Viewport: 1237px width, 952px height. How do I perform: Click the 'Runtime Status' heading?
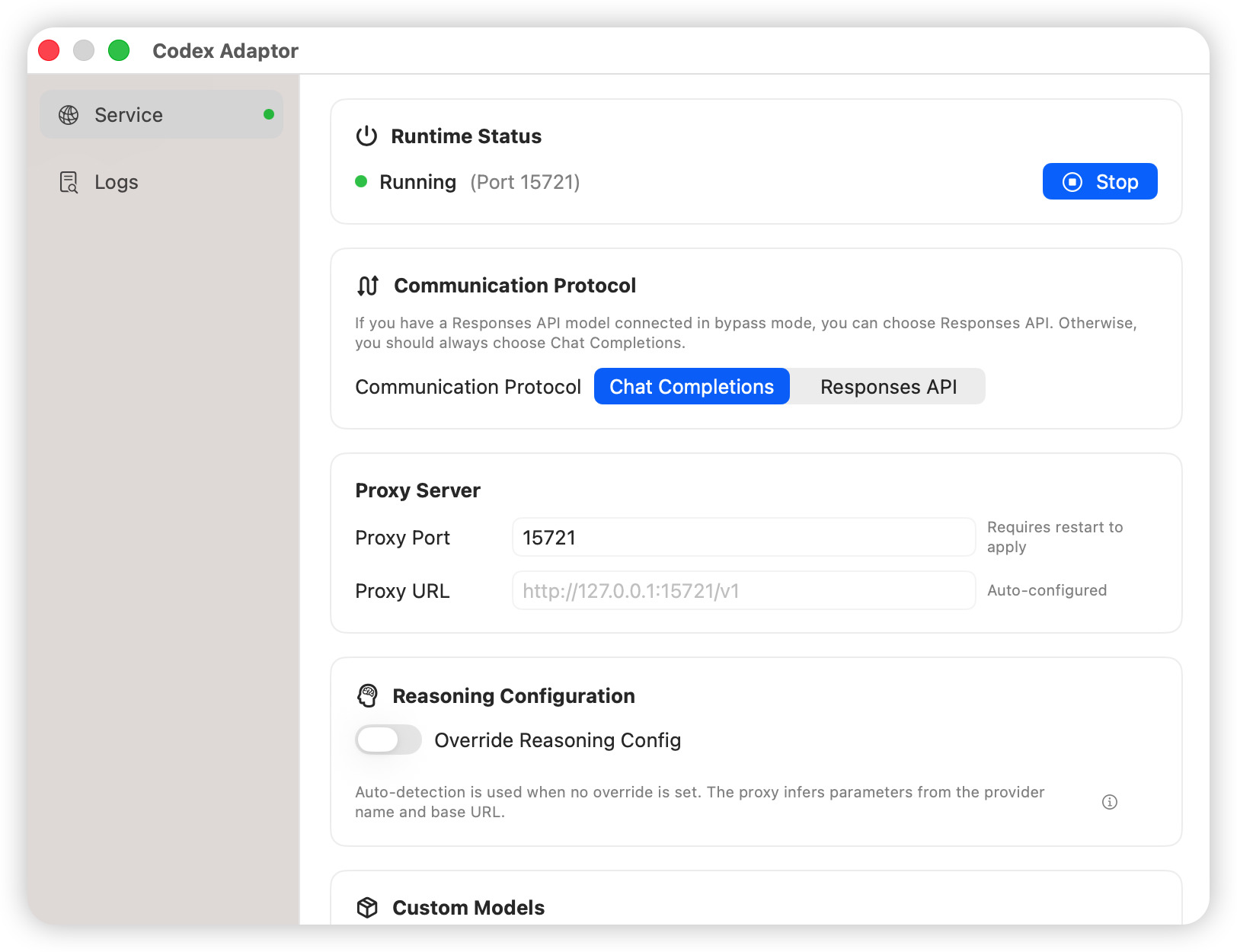pos(466,136)
